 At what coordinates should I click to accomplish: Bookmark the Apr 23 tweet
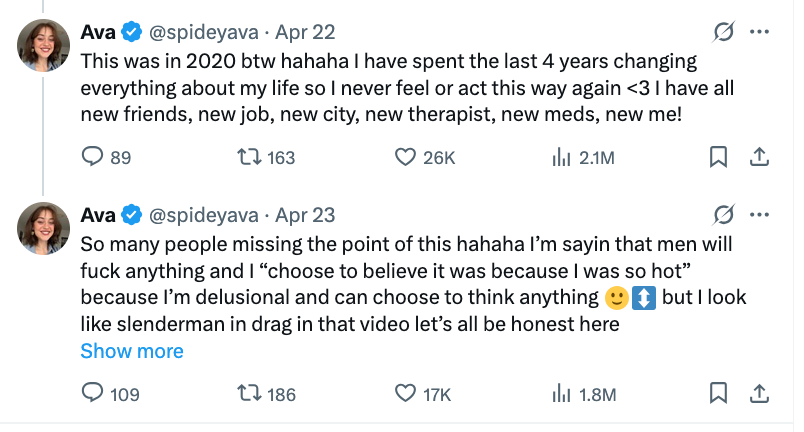pos(718,394)
